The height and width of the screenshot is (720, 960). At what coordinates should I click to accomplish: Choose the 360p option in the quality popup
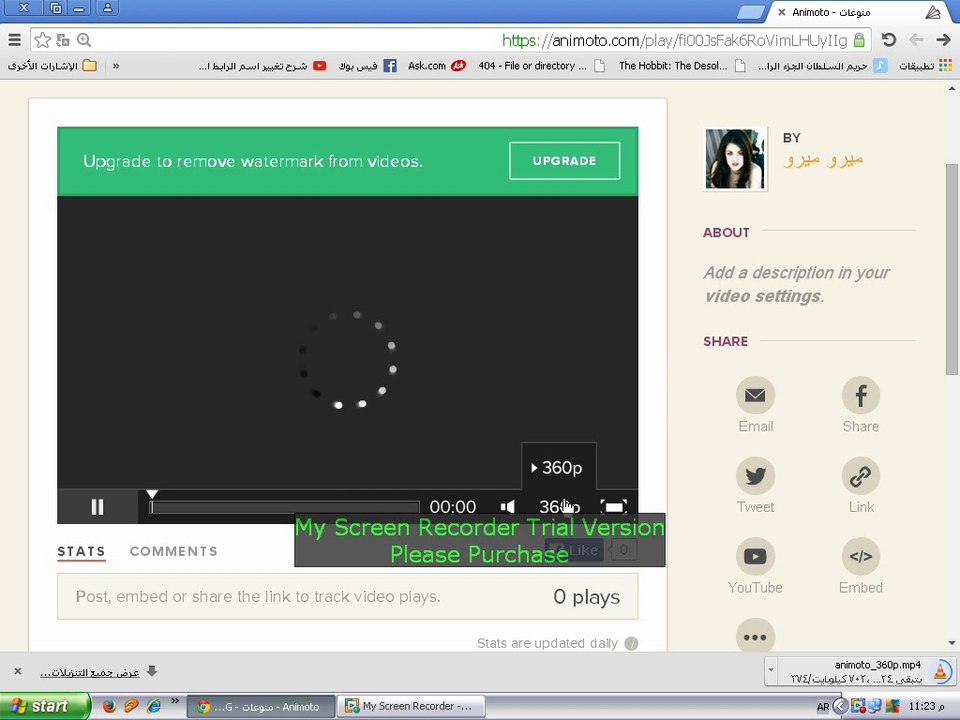tap(558, 468)
